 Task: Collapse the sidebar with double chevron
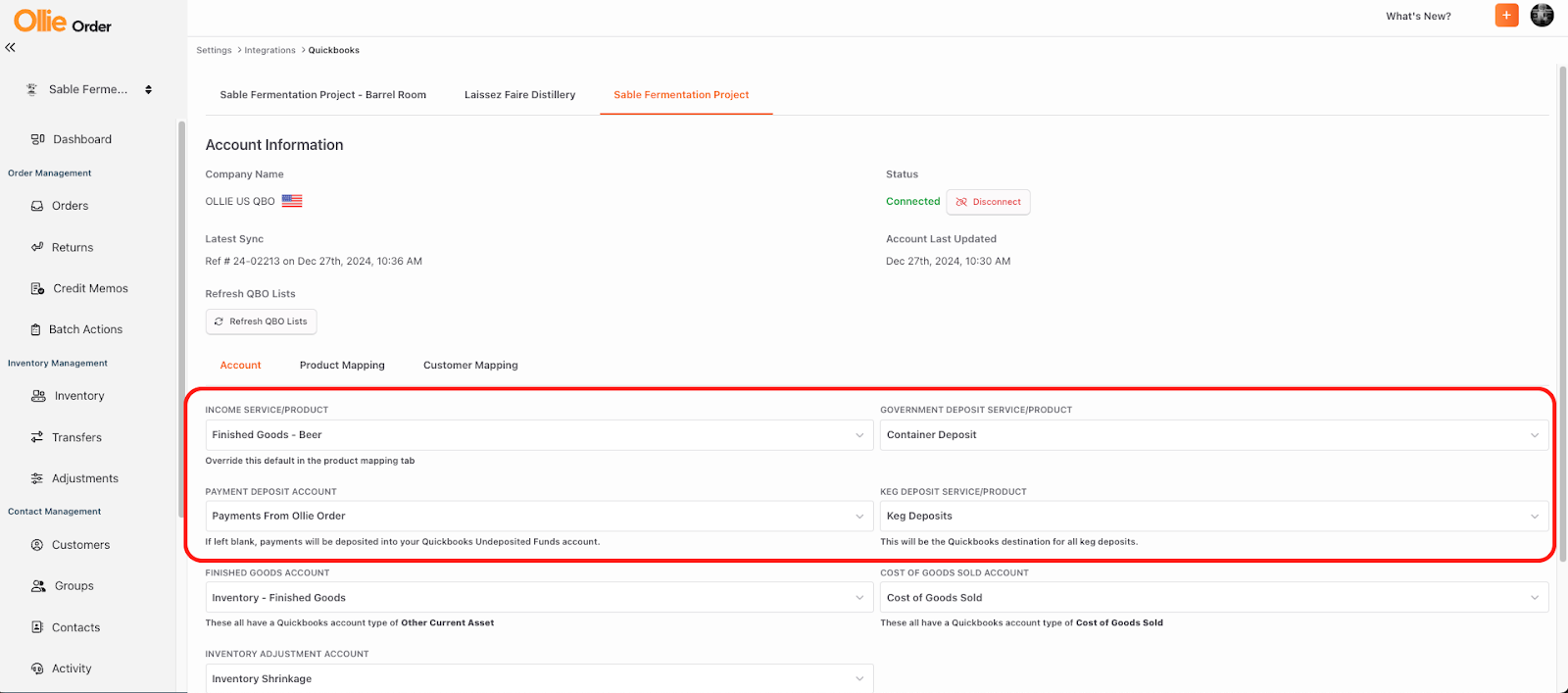click(x=10, y=47)
